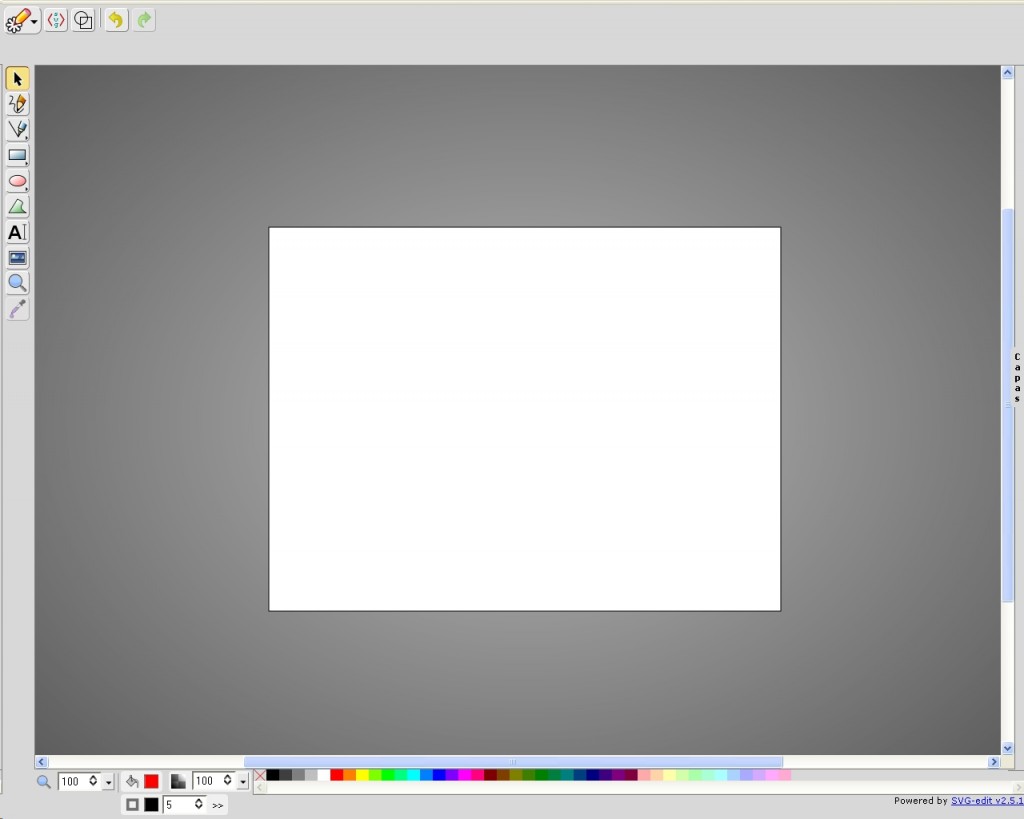Select the arrow Select tool
Viewport: 1024px width, 819px height.
tap(17, 78)
